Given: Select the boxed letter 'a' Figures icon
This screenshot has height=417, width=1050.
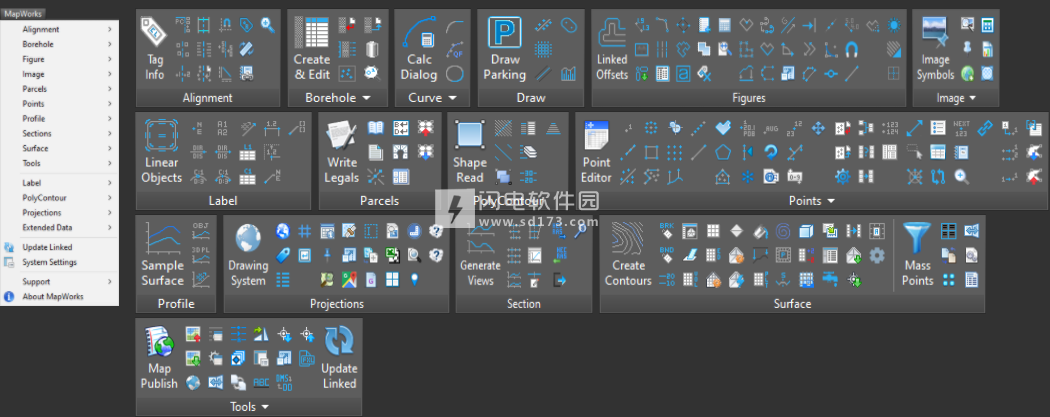Looking at the screenshot, I should click(683, 73).
